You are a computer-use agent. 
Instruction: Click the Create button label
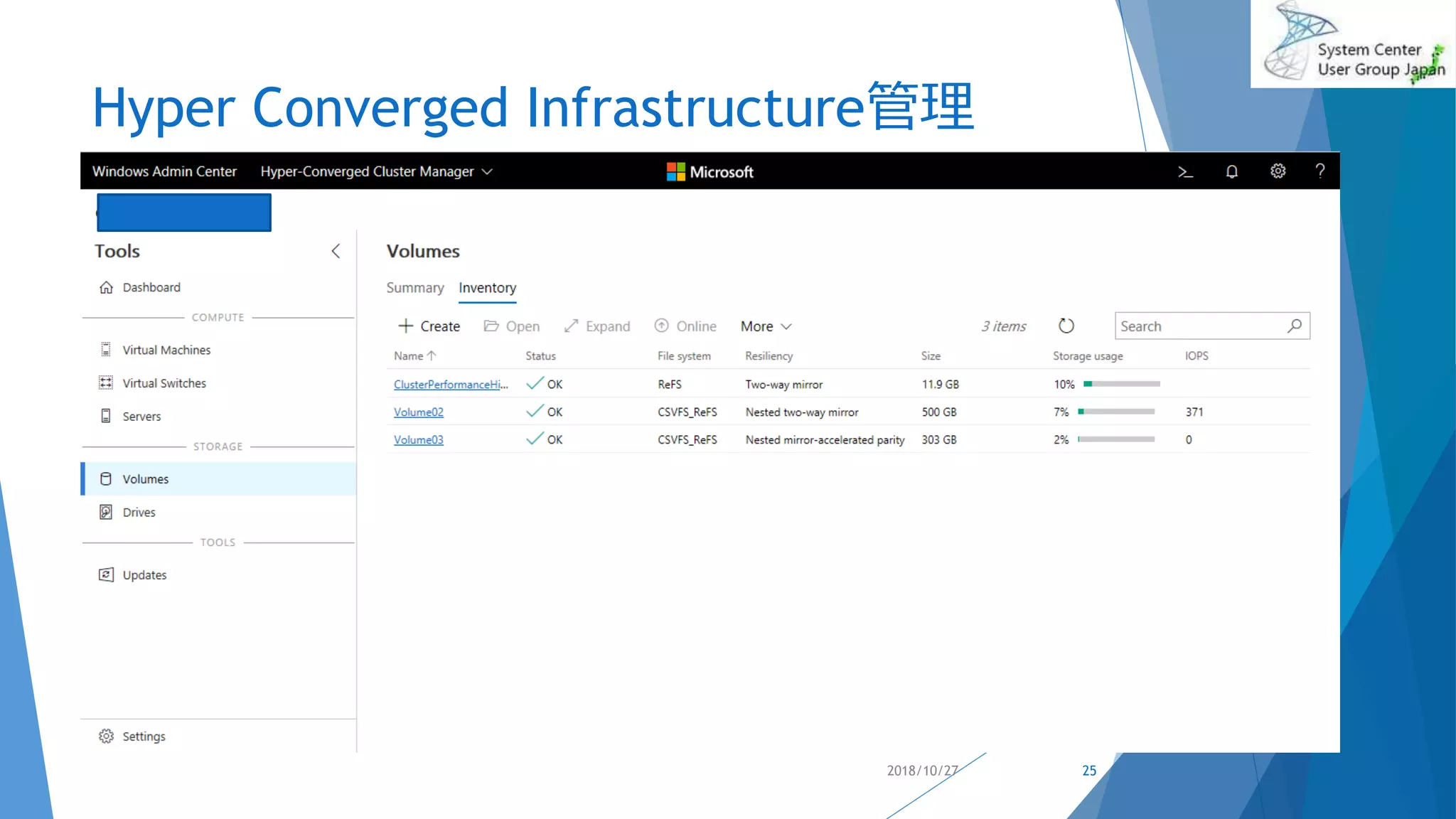[x=440, y=326]
